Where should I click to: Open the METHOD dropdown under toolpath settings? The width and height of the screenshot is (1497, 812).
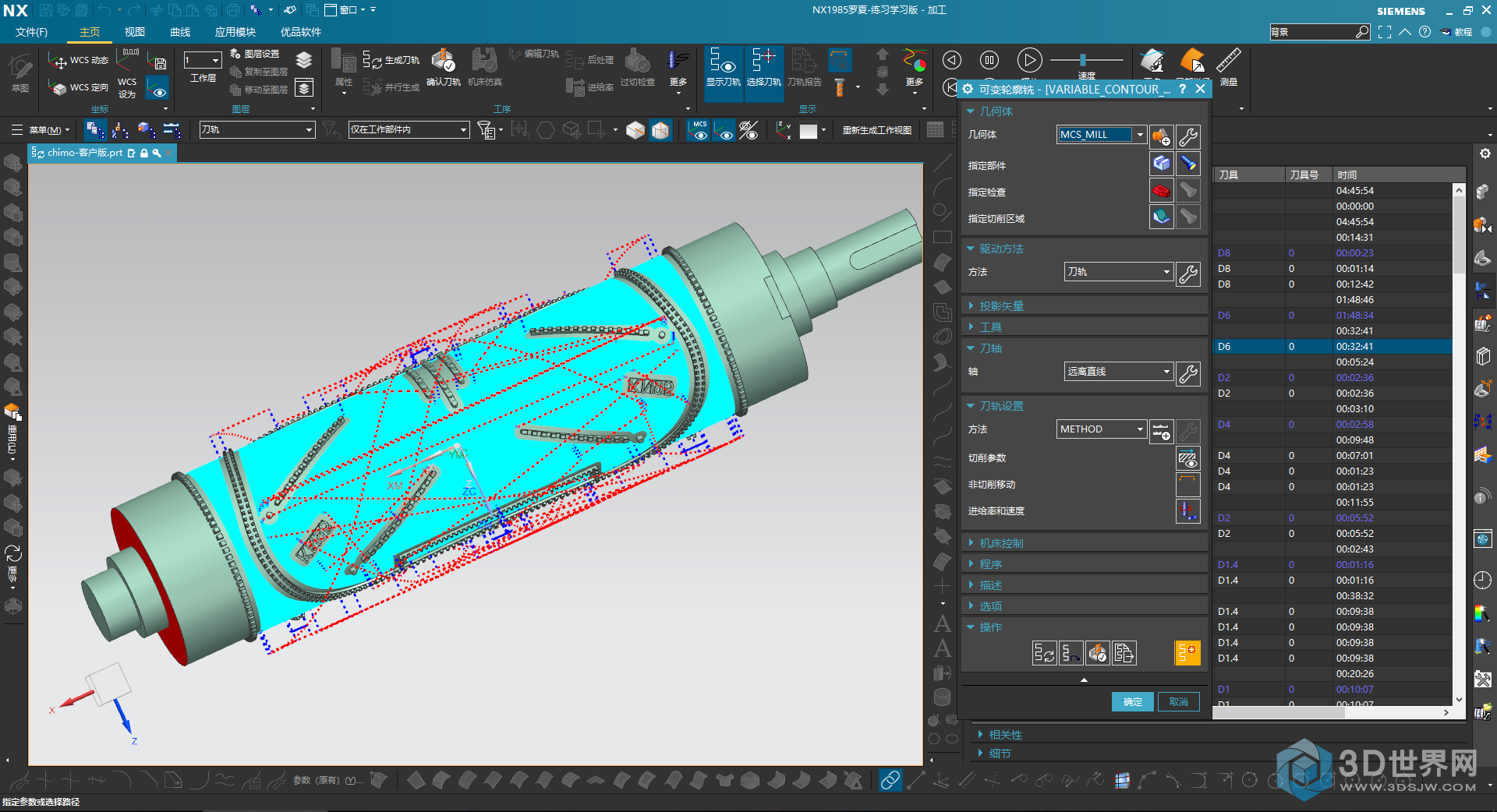tap(1101, 429)
